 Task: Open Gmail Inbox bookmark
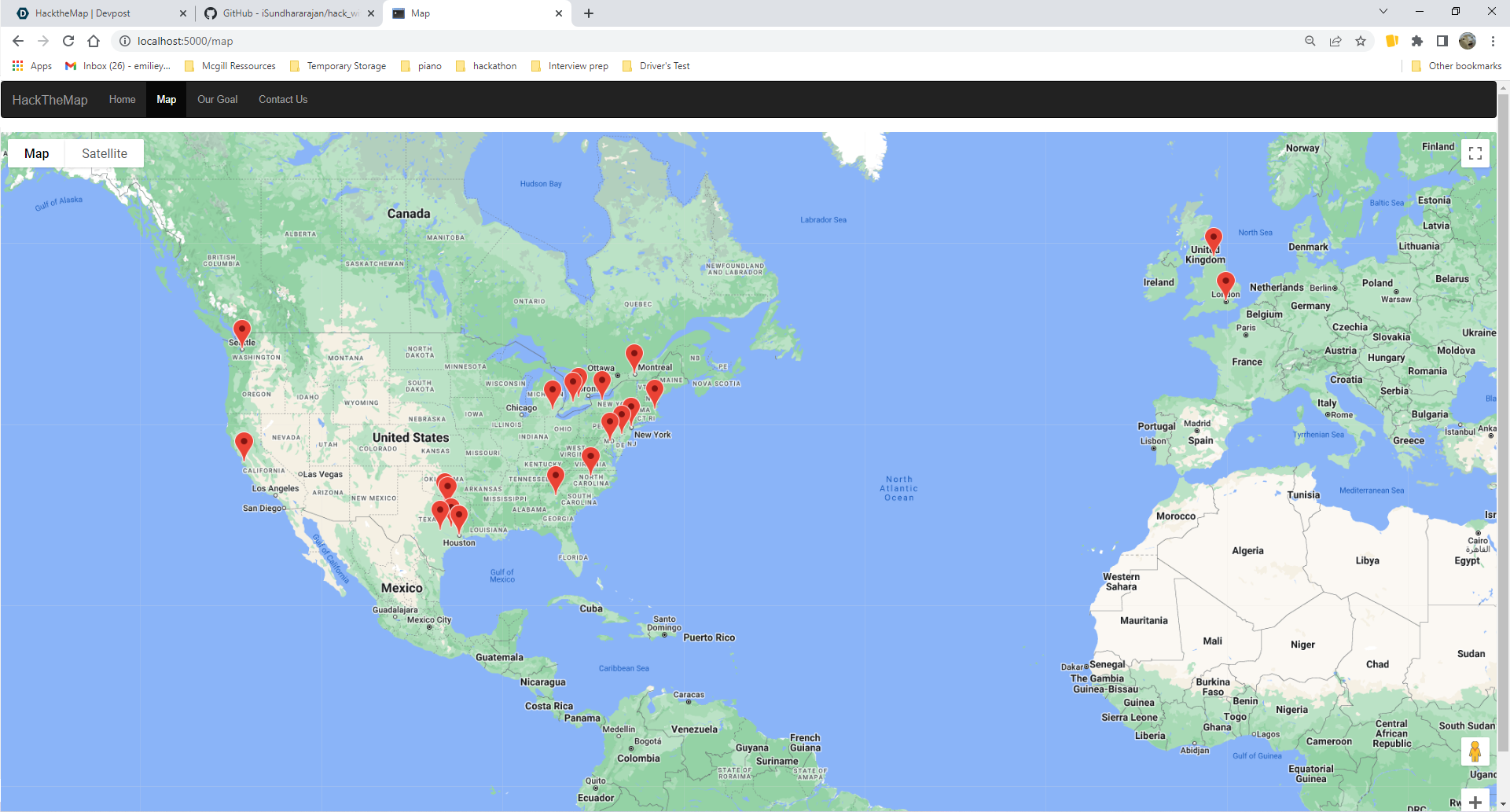coord(118,66)
